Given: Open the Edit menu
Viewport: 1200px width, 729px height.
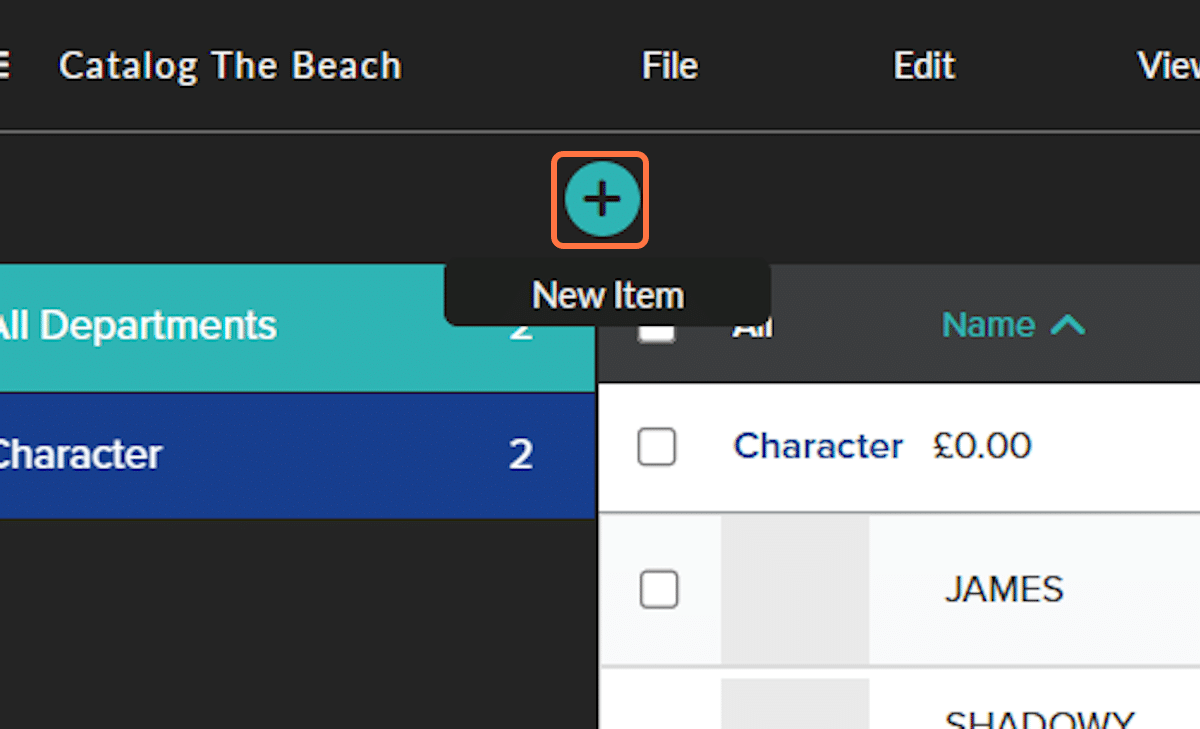Looking at the screenshot, I should (x=924, y=65).
